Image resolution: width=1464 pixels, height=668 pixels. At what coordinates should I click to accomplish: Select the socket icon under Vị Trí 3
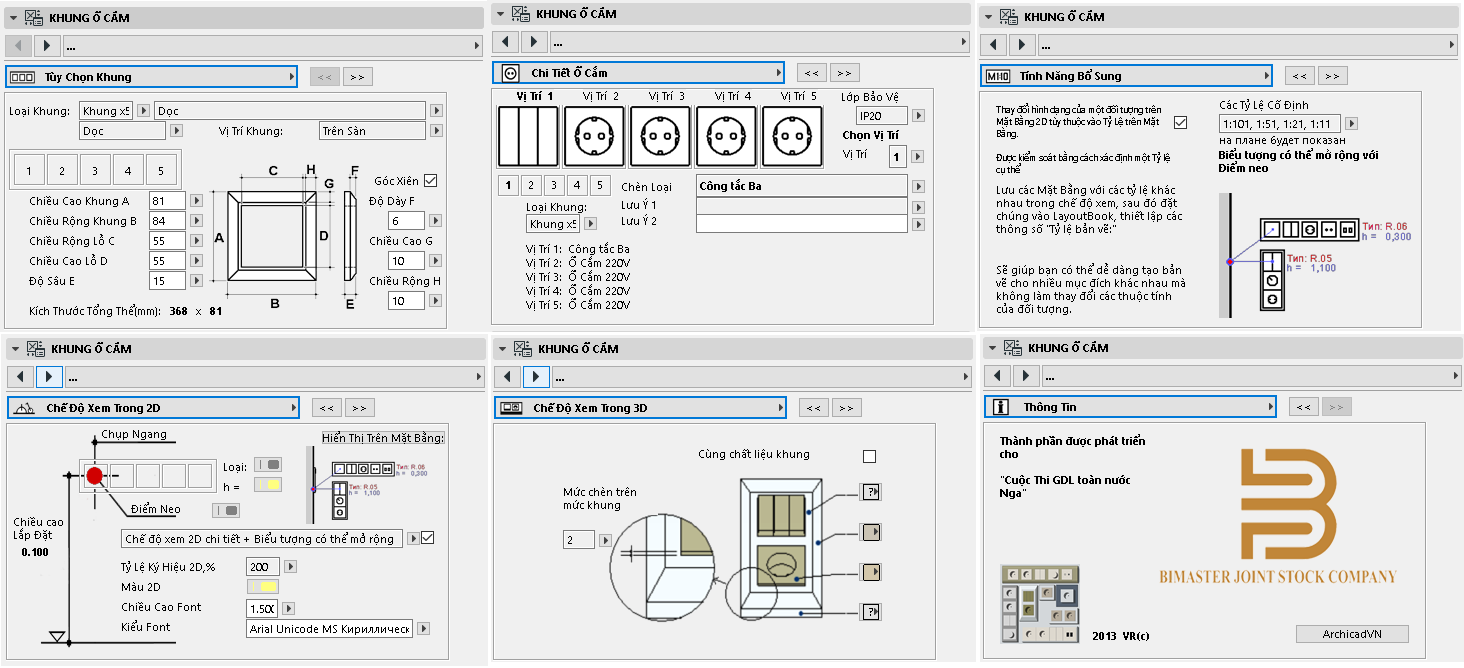(660, 136)
